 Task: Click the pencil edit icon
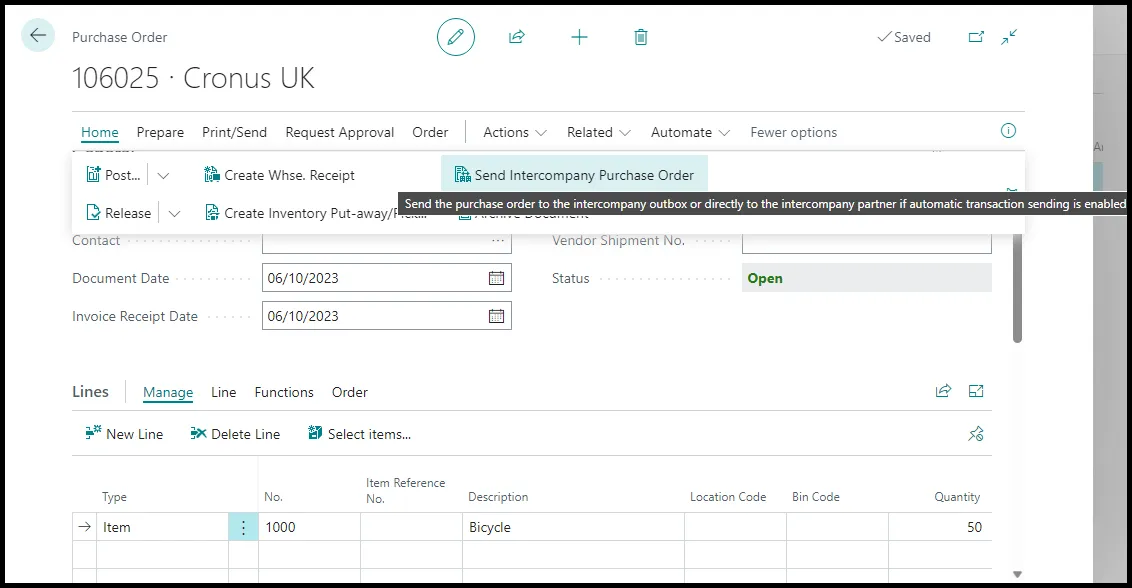click(x=456, y=37)
